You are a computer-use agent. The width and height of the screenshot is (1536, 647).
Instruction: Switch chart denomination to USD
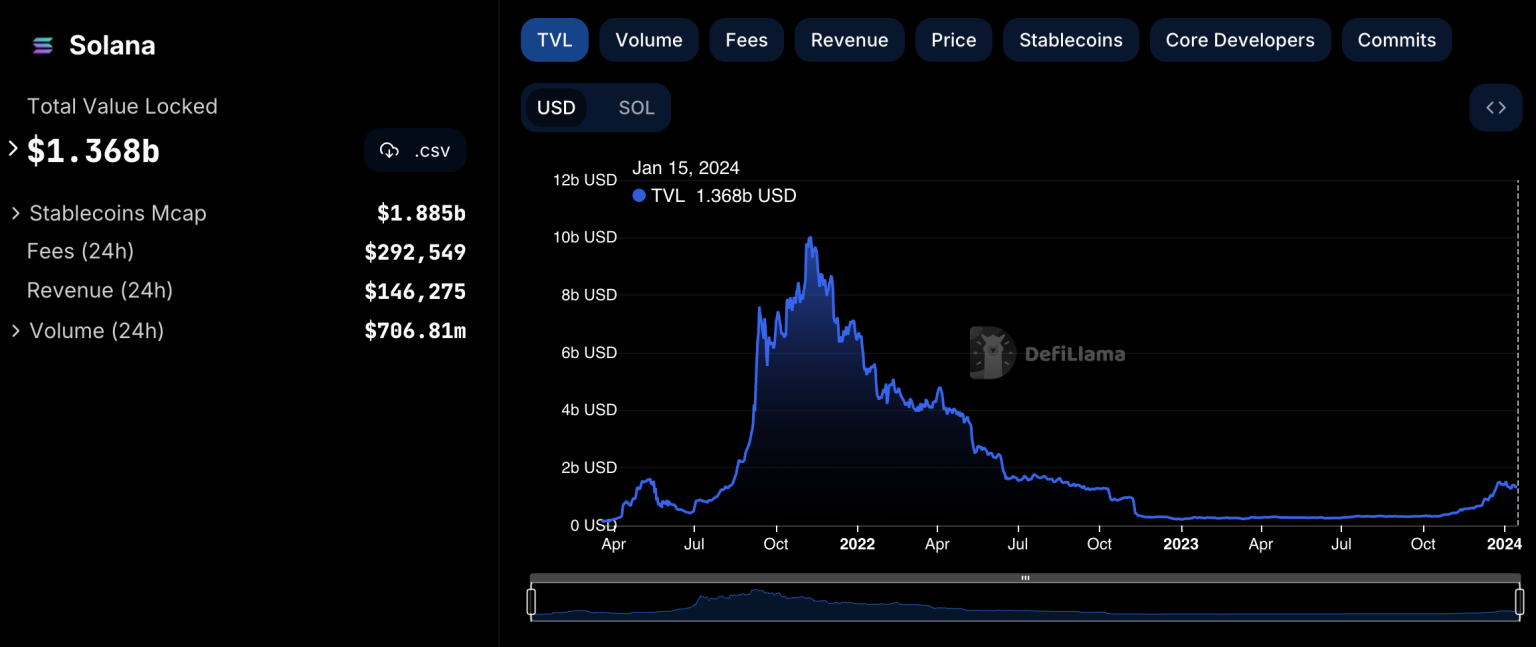click(x=556, y=108)
